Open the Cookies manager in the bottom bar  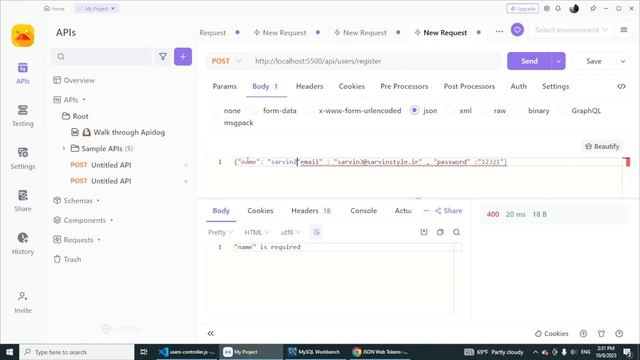pyautogui.click(x=551, y=333)
